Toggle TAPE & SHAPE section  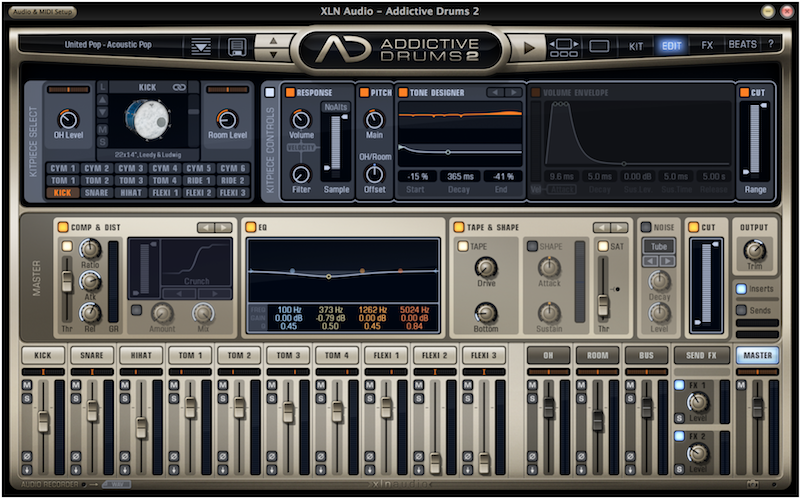tap(459, 227)
